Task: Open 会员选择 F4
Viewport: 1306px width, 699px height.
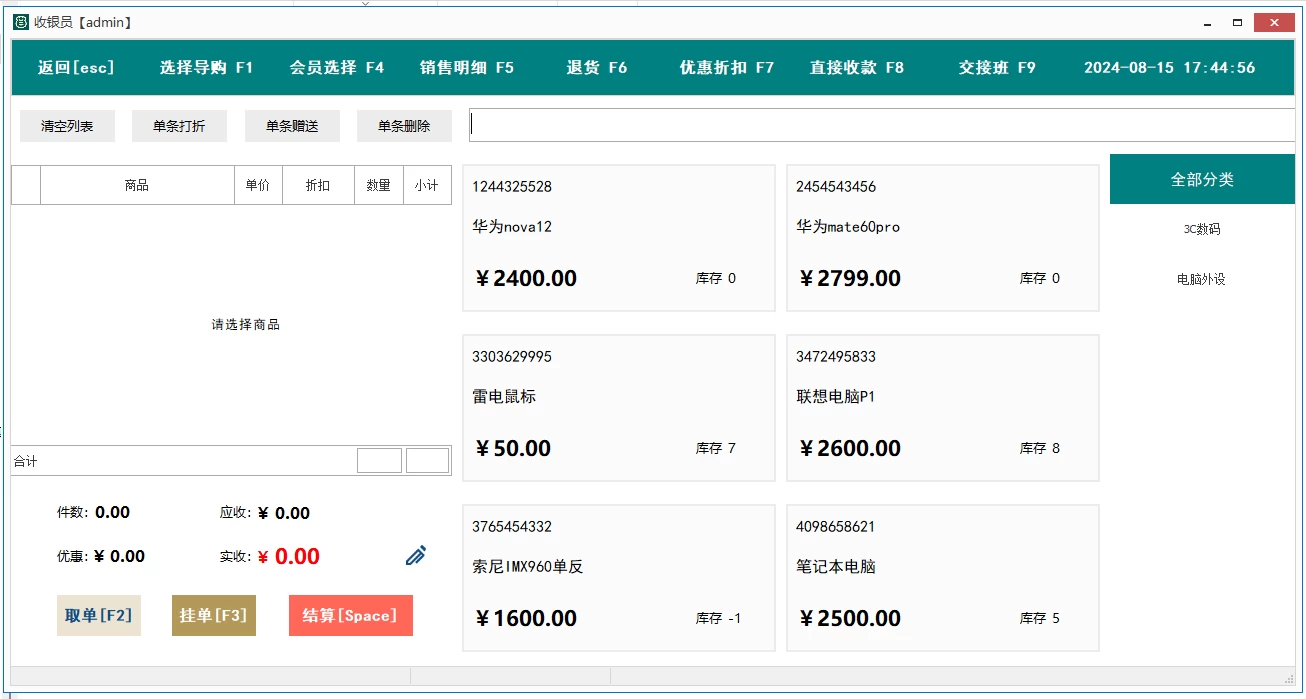Action: [336, 68]
